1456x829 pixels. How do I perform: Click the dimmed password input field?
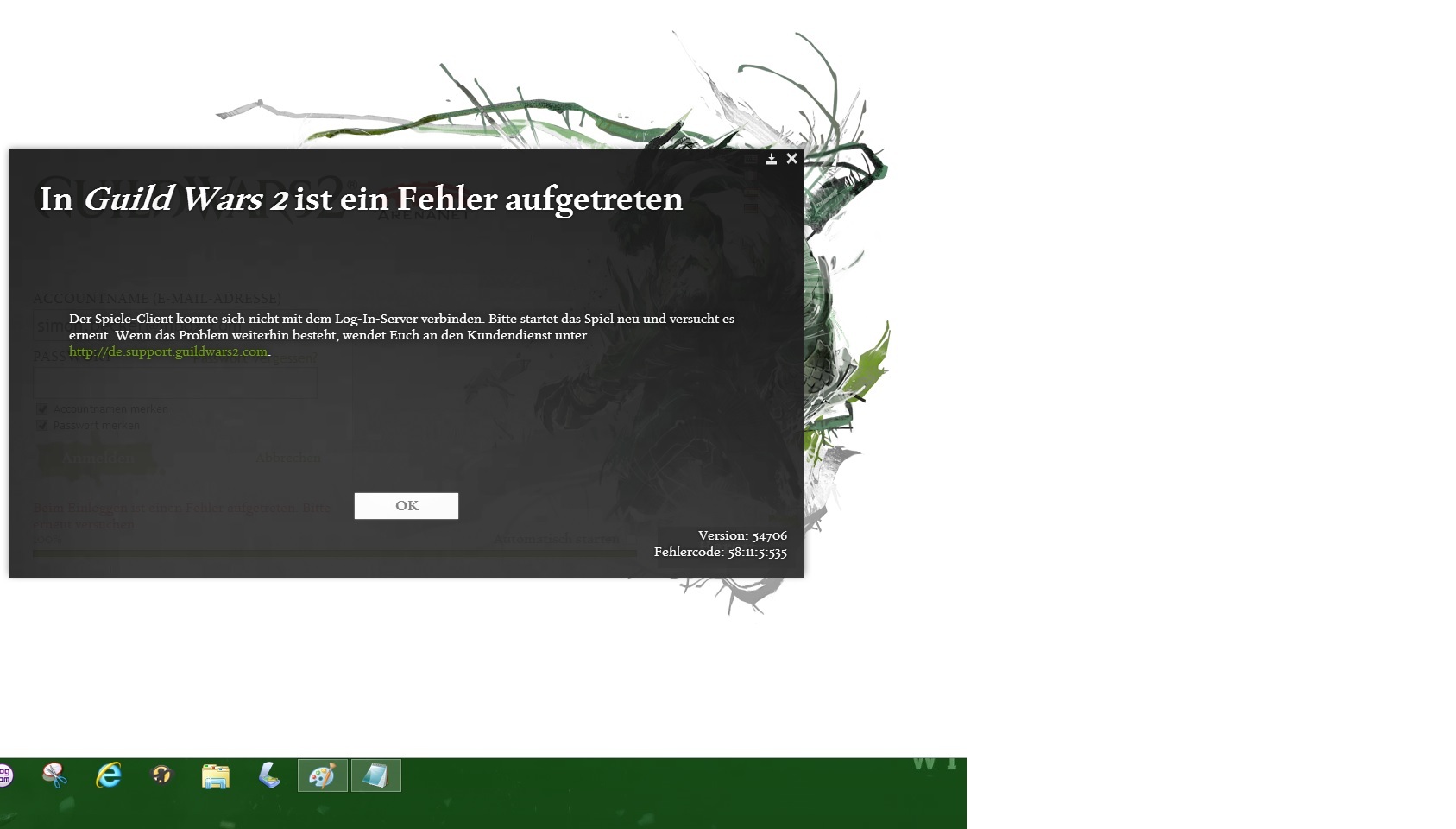[x=175, y=382]
